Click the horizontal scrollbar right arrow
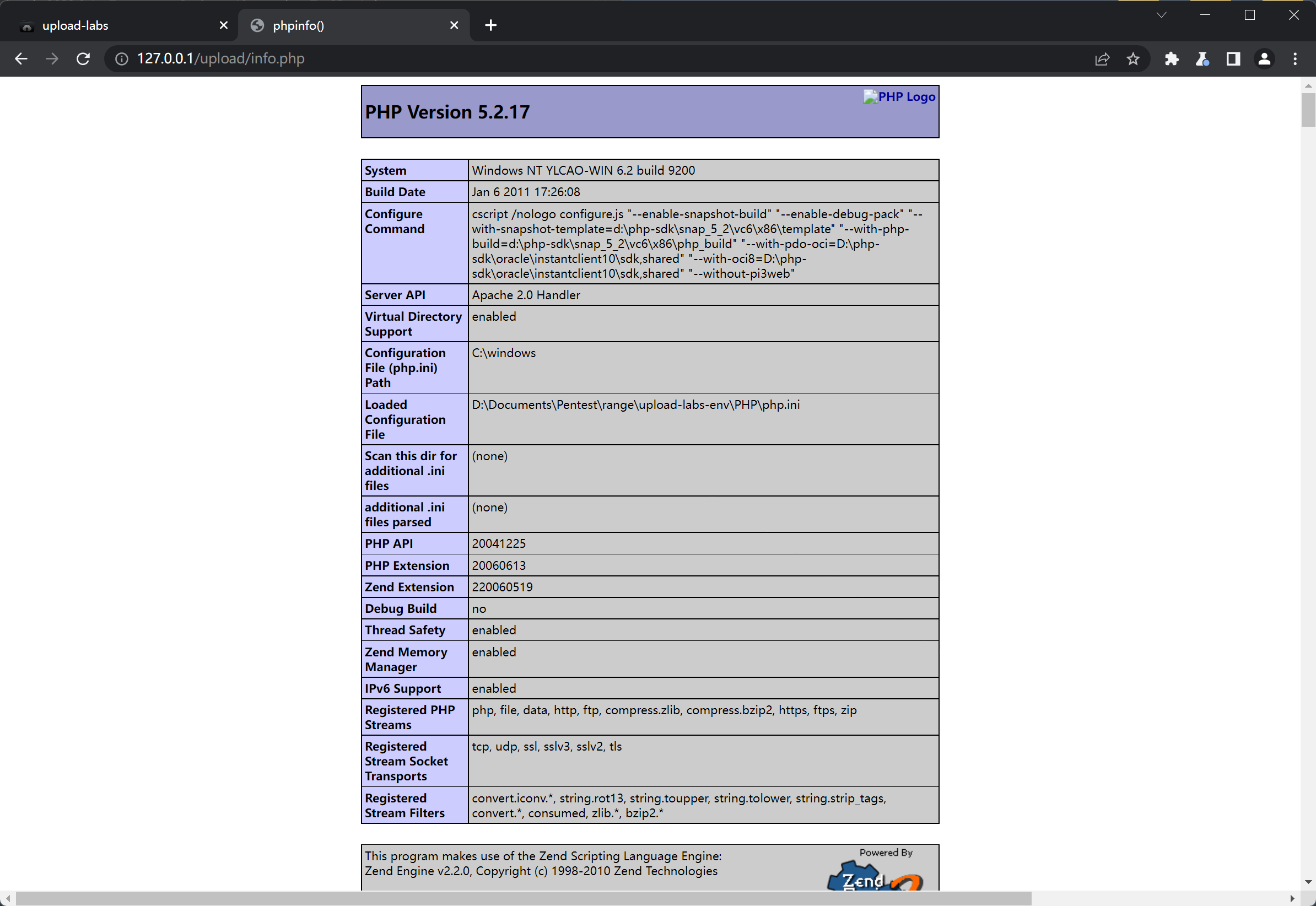The image size is (1316, 906). (1292, 899)
